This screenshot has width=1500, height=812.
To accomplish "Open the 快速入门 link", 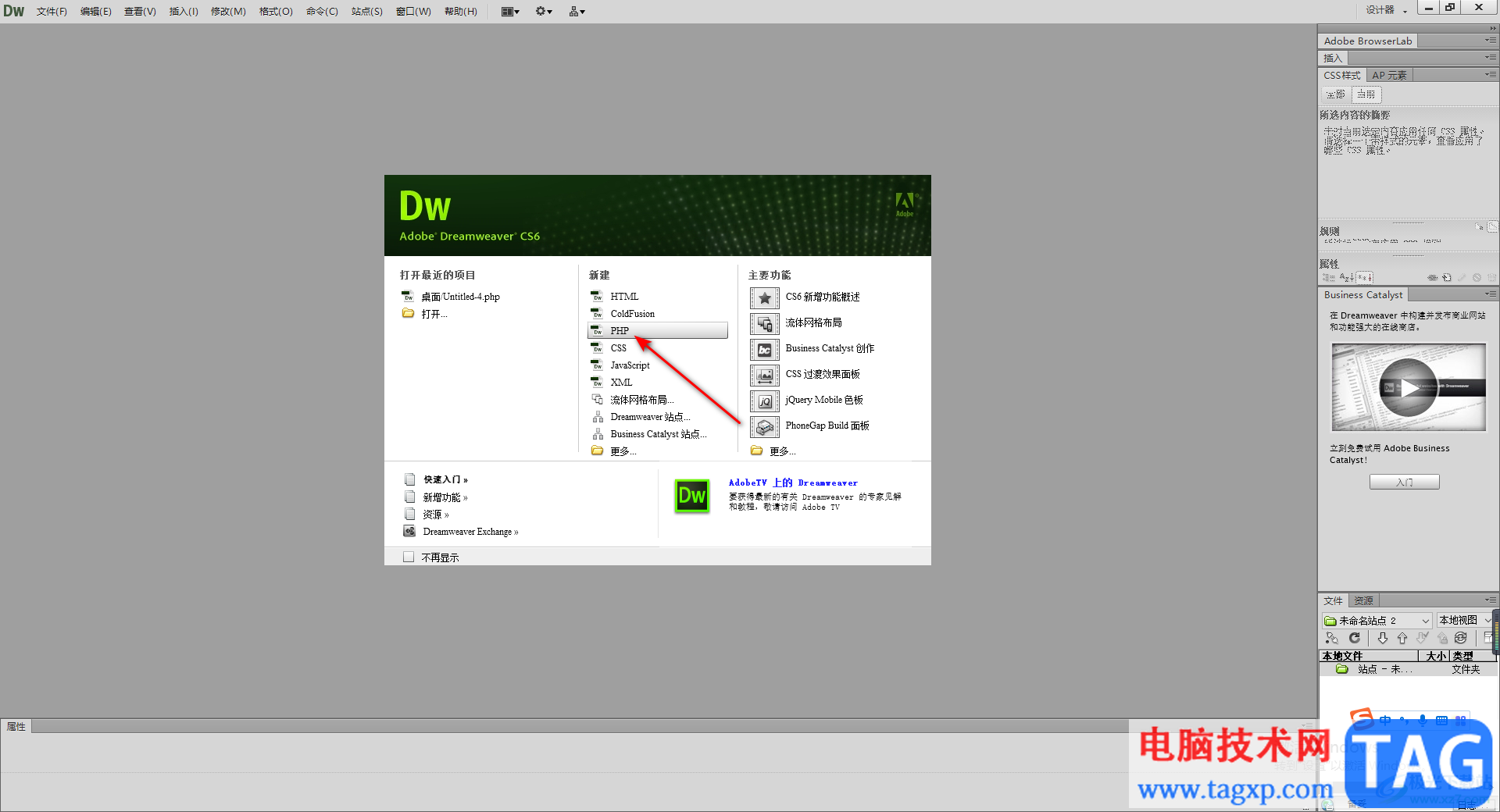I will pos(445,479).
